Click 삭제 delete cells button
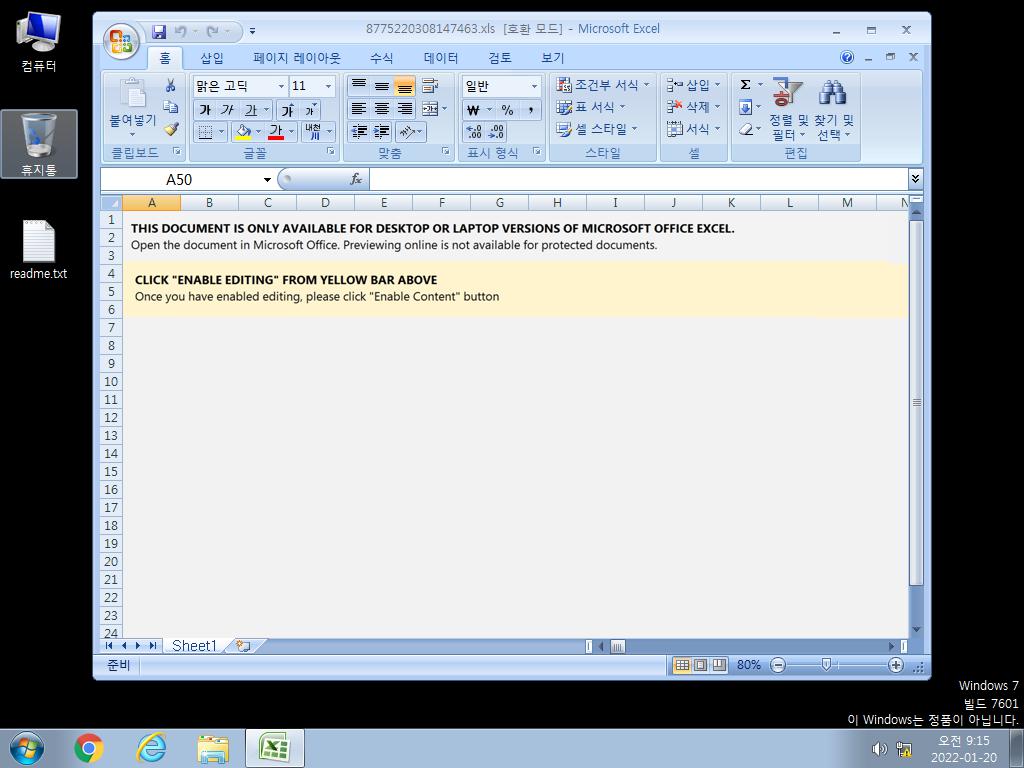Viewport: 1024px width, 768px height. click(x=693, y=106)
